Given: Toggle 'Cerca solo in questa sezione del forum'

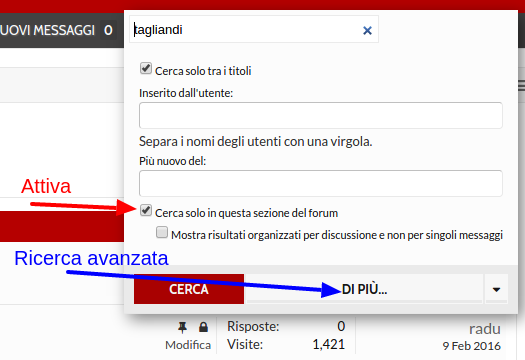Looking at the screenshot, I should [146, 210].
